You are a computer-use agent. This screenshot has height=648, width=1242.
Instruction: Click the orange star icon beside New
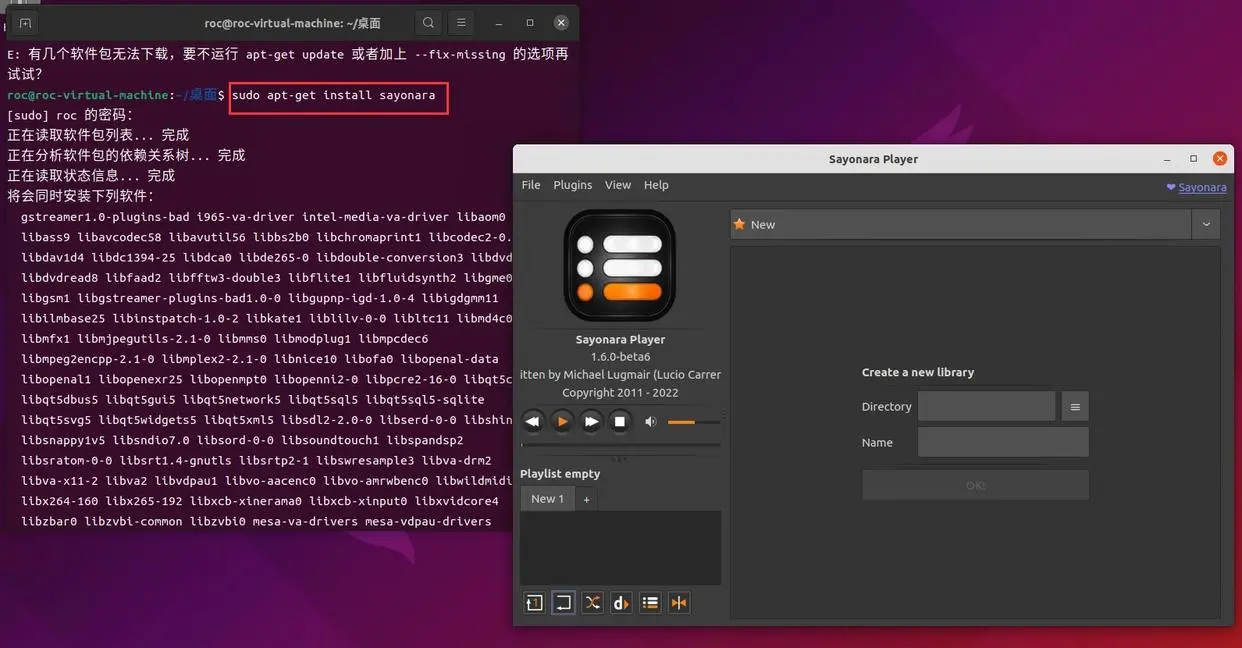click(739, 224)
